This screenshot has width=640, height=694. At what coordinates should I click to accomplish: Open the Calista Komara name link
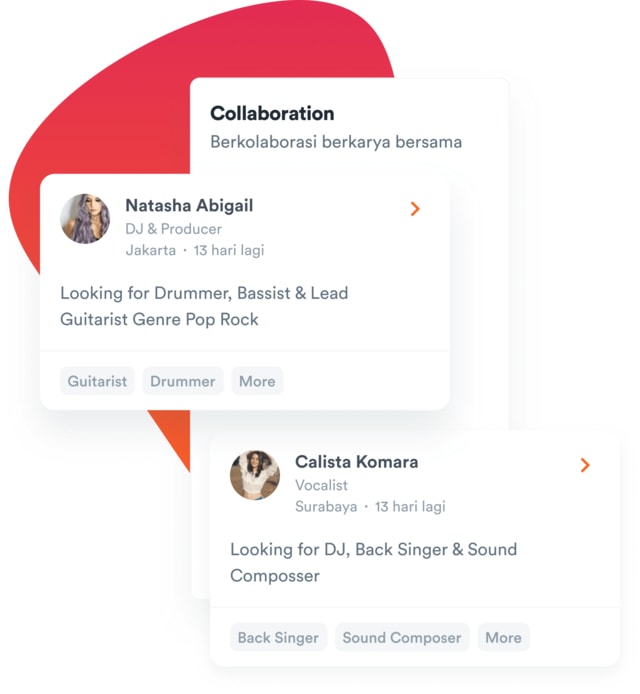tap(357, 462)
